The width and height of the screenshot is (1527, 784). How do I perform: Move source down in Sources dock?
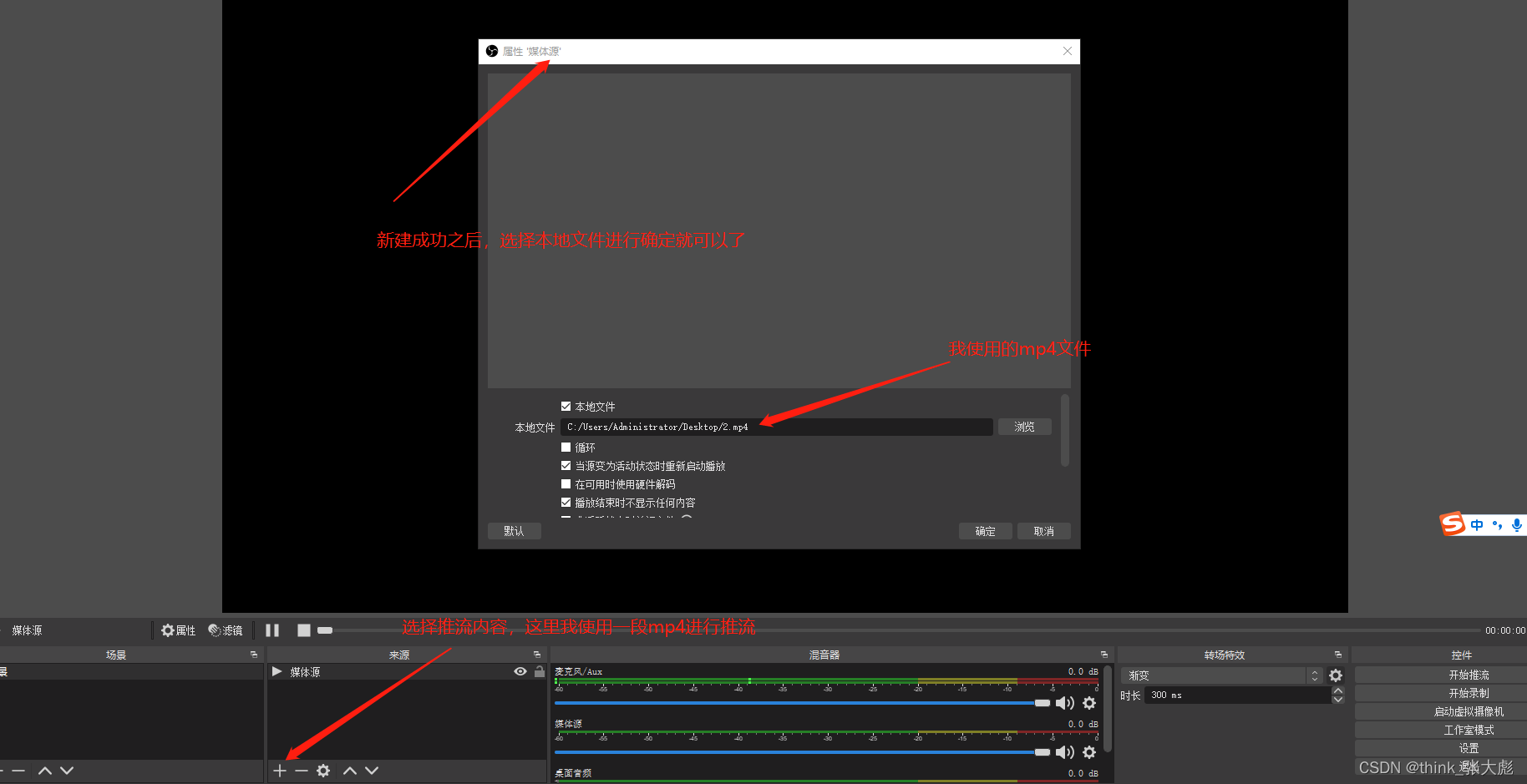[372, 771]
